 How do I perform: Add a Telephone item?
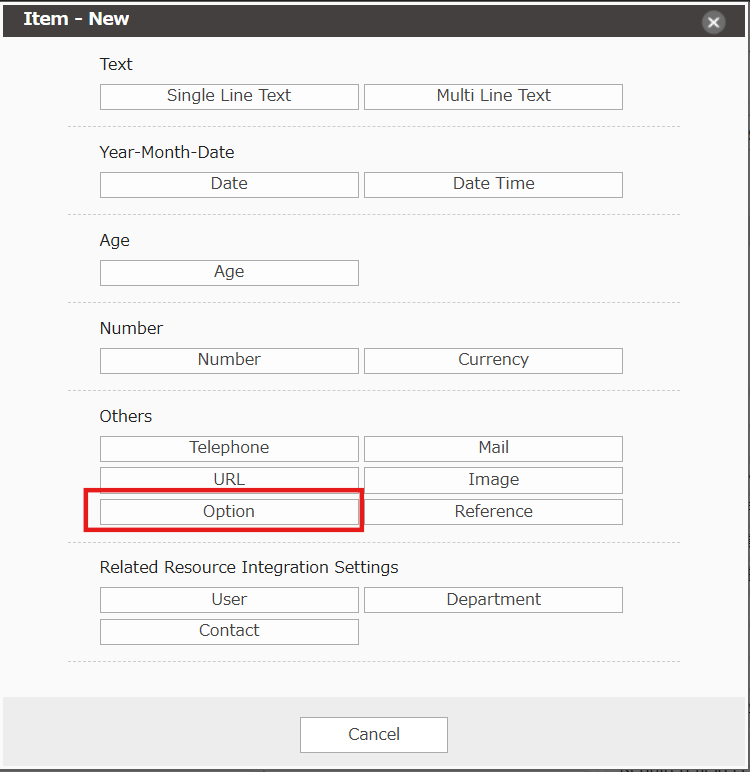(x=229, y=448)
